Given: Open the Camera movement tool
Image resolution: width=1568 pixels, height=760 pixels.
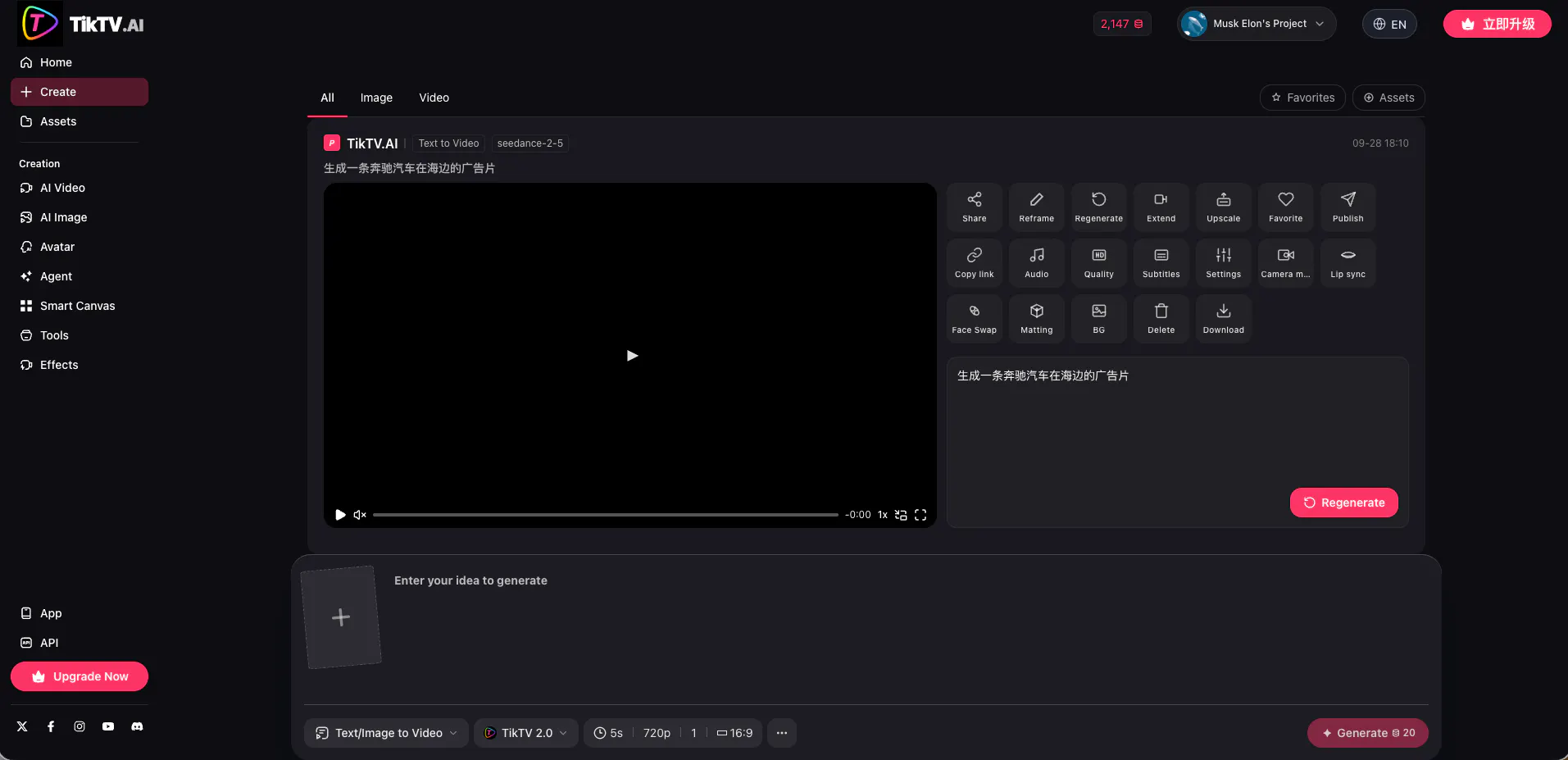Looking at the screenshot, I should coord(1285,262).
